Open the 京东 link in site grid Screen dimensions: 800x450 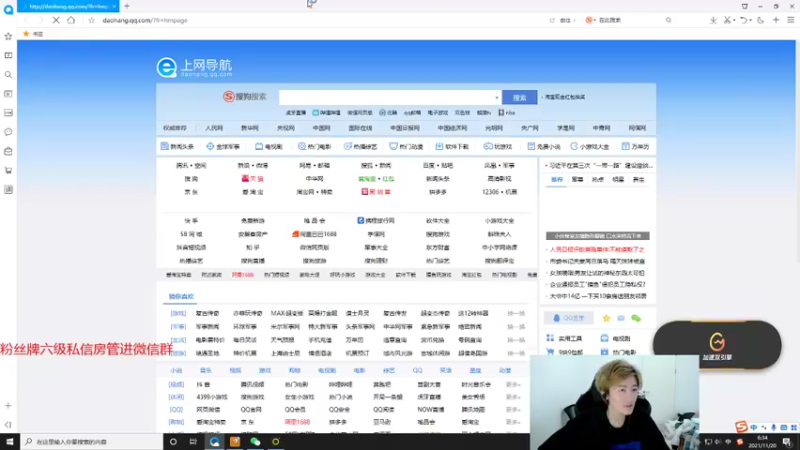pyautogui.click(x=191, y=192)
